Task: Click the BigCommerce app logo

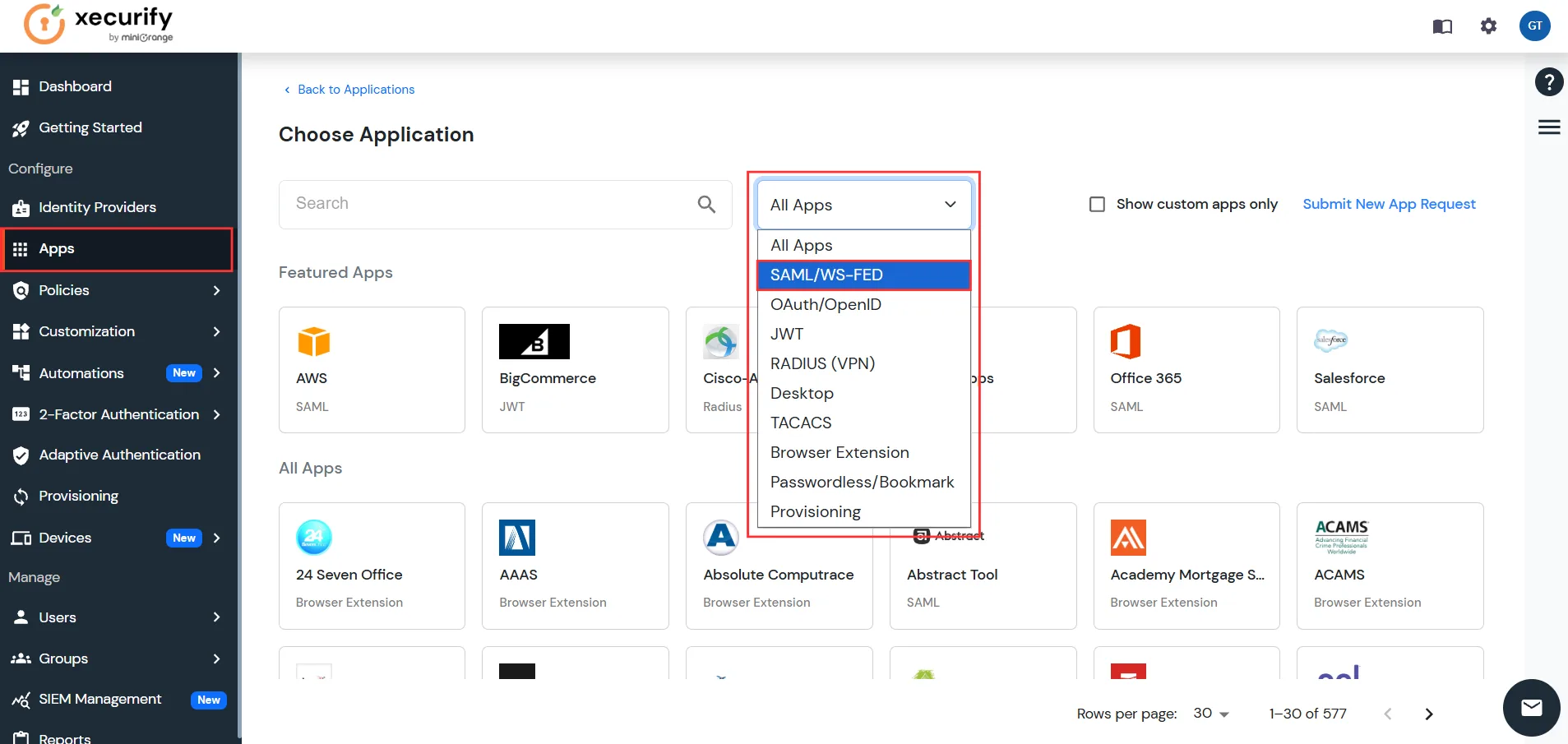Action: [534, 341]
